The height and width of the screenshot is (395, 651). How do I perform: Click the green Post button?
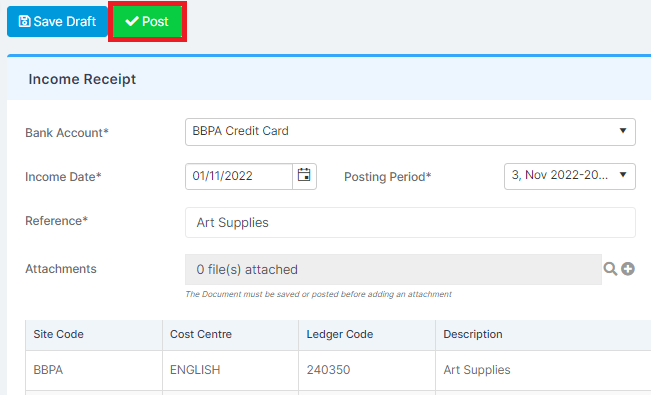click(x=147, y=22)
